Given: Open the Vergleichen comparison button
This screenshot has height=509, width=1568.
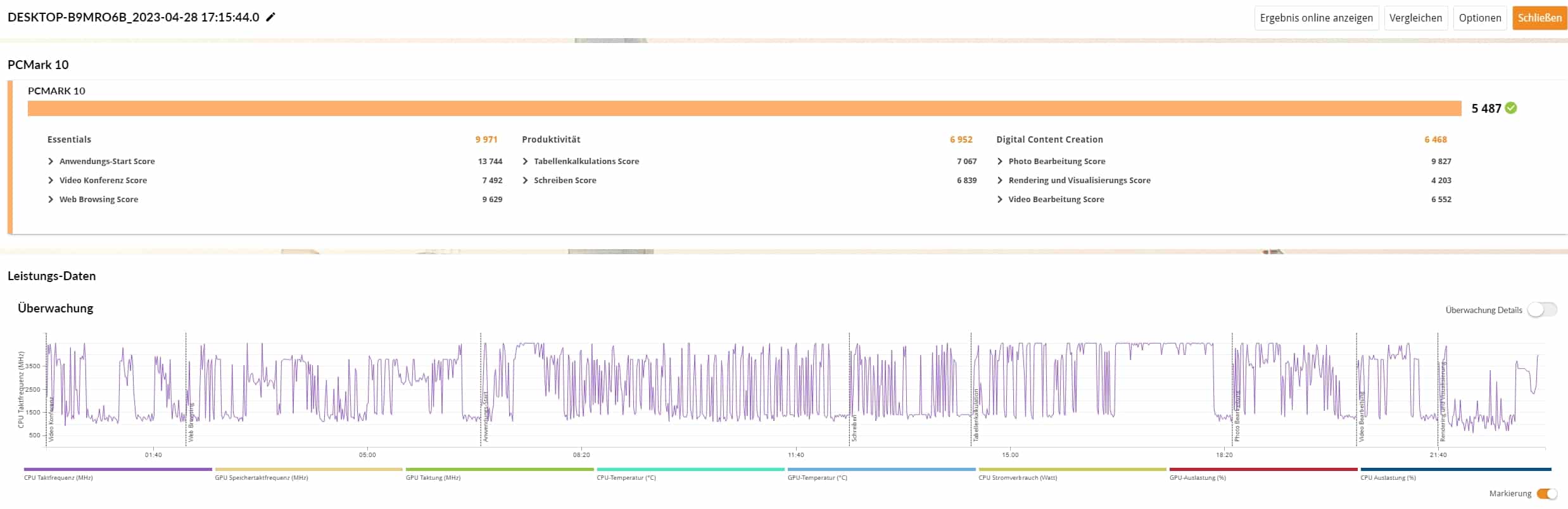Looking at the screenshot, I should click(x=1415, y=18).
